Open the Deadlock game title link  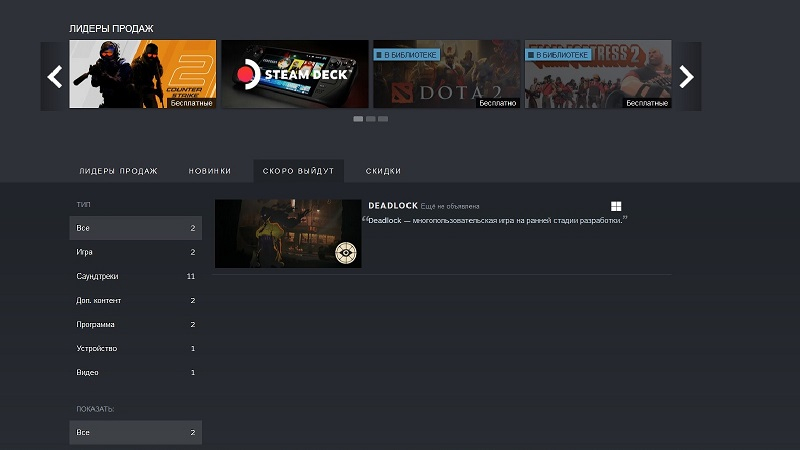pyautogui.click(x=393, y=205)
